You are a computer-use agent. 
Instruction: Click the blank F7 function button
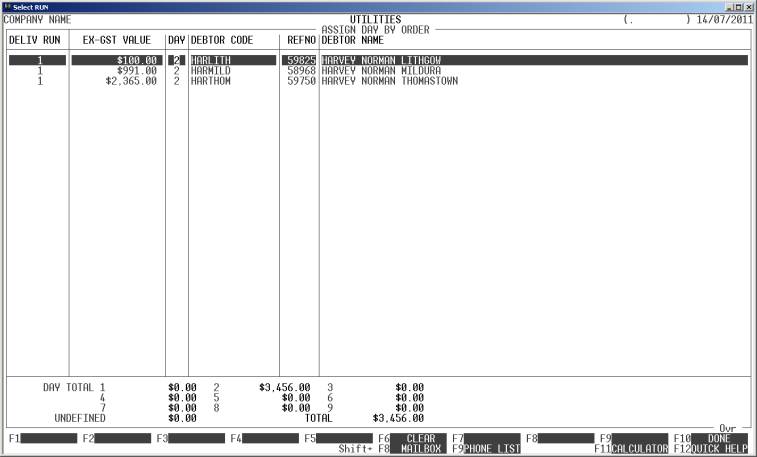pyautogui.click(x=492, y=438)
